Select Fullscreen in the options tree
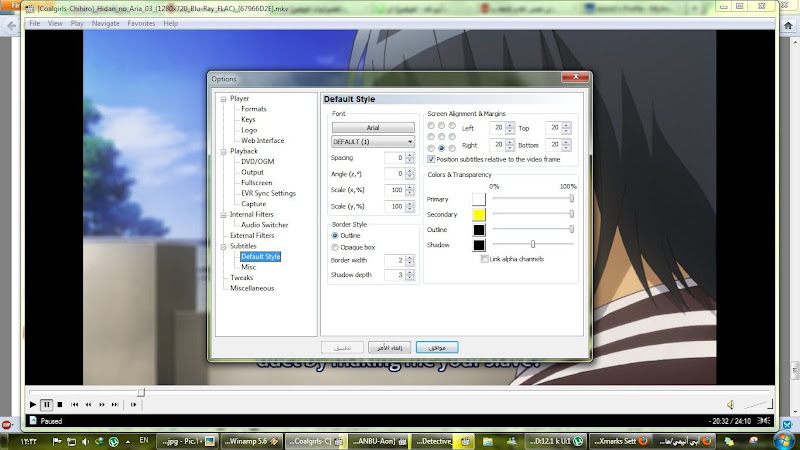The width and height of the screenshot is (800, 450). (x=257, y=183)
